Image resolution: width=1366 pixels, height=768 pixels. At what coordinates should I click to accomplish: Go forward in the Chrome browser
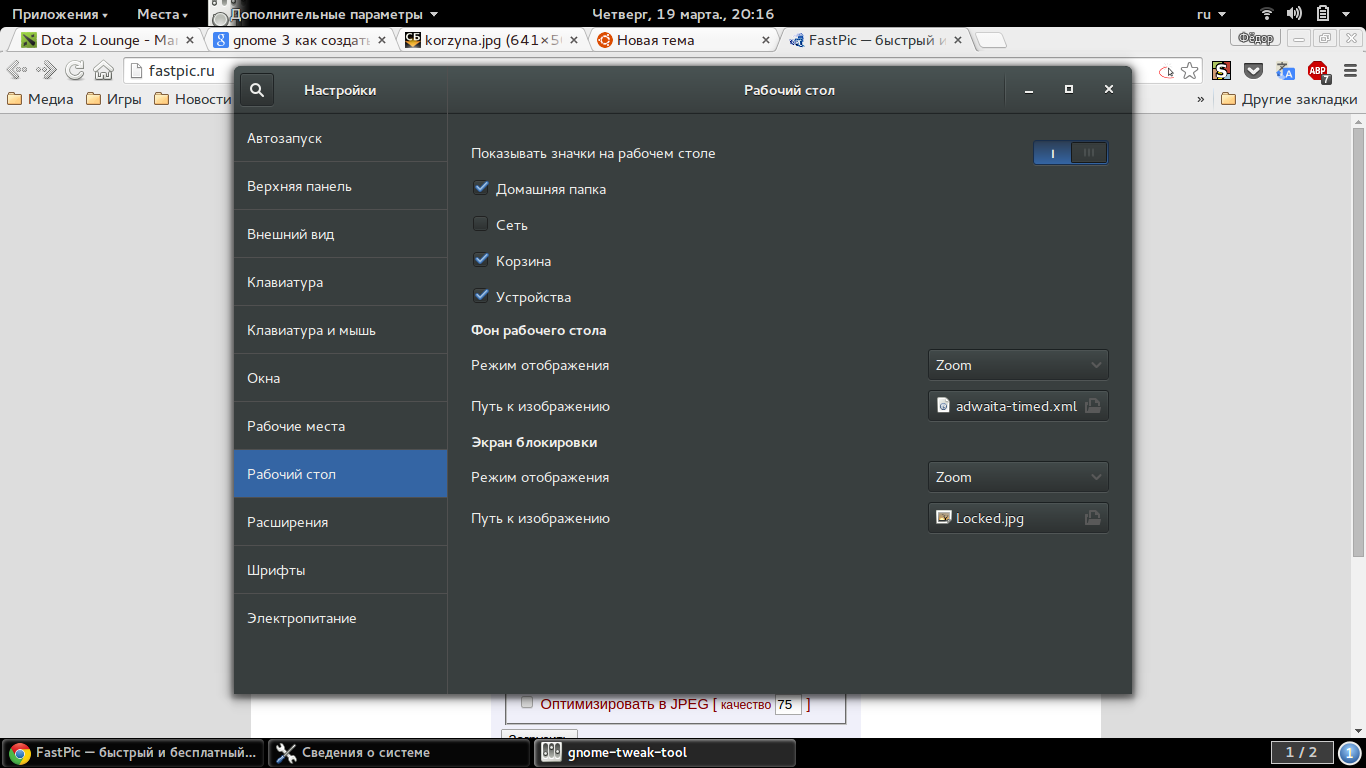(46, 71)
